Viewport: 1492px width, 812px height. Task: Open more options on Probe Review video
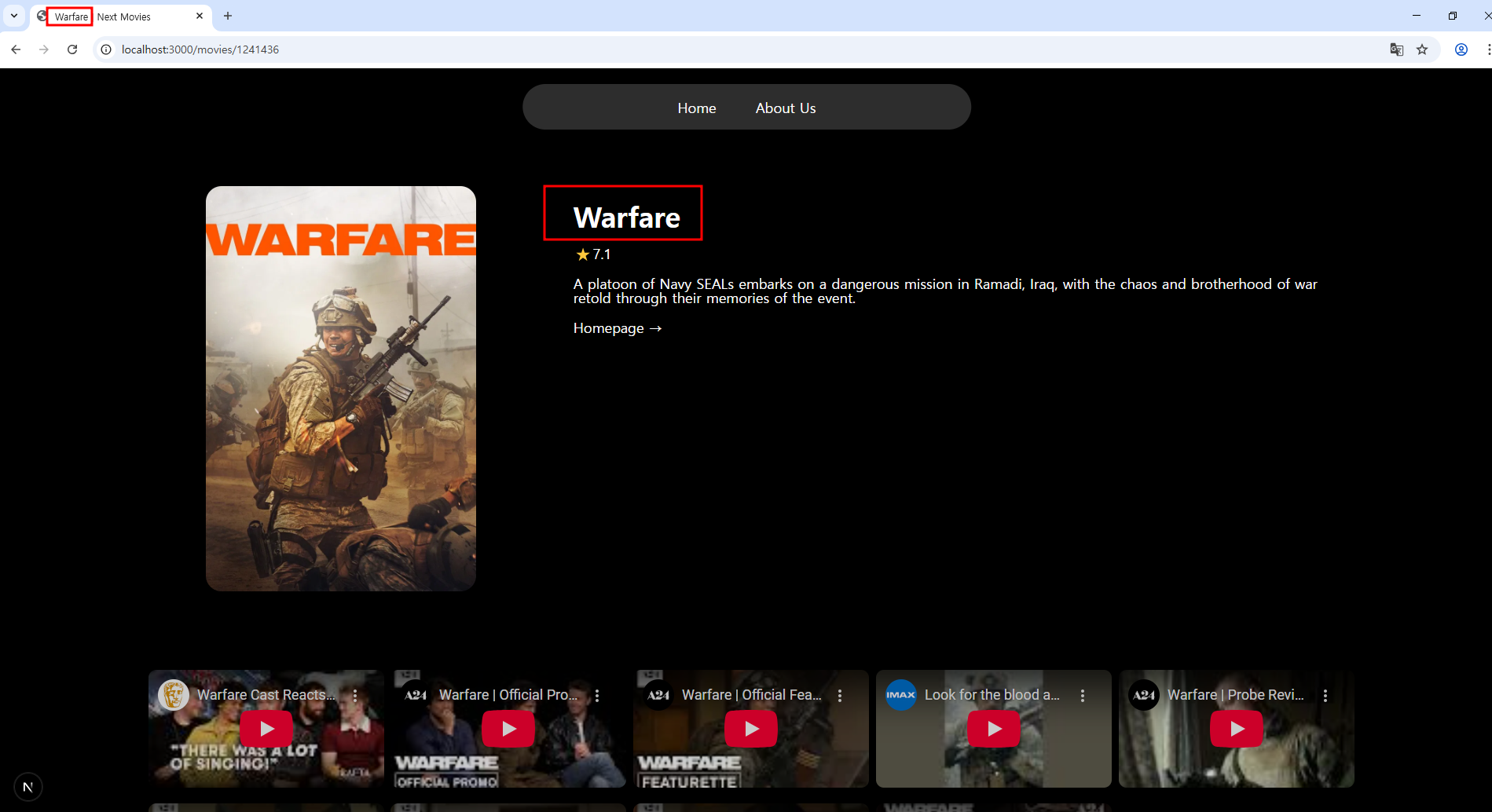point(1325,696)
